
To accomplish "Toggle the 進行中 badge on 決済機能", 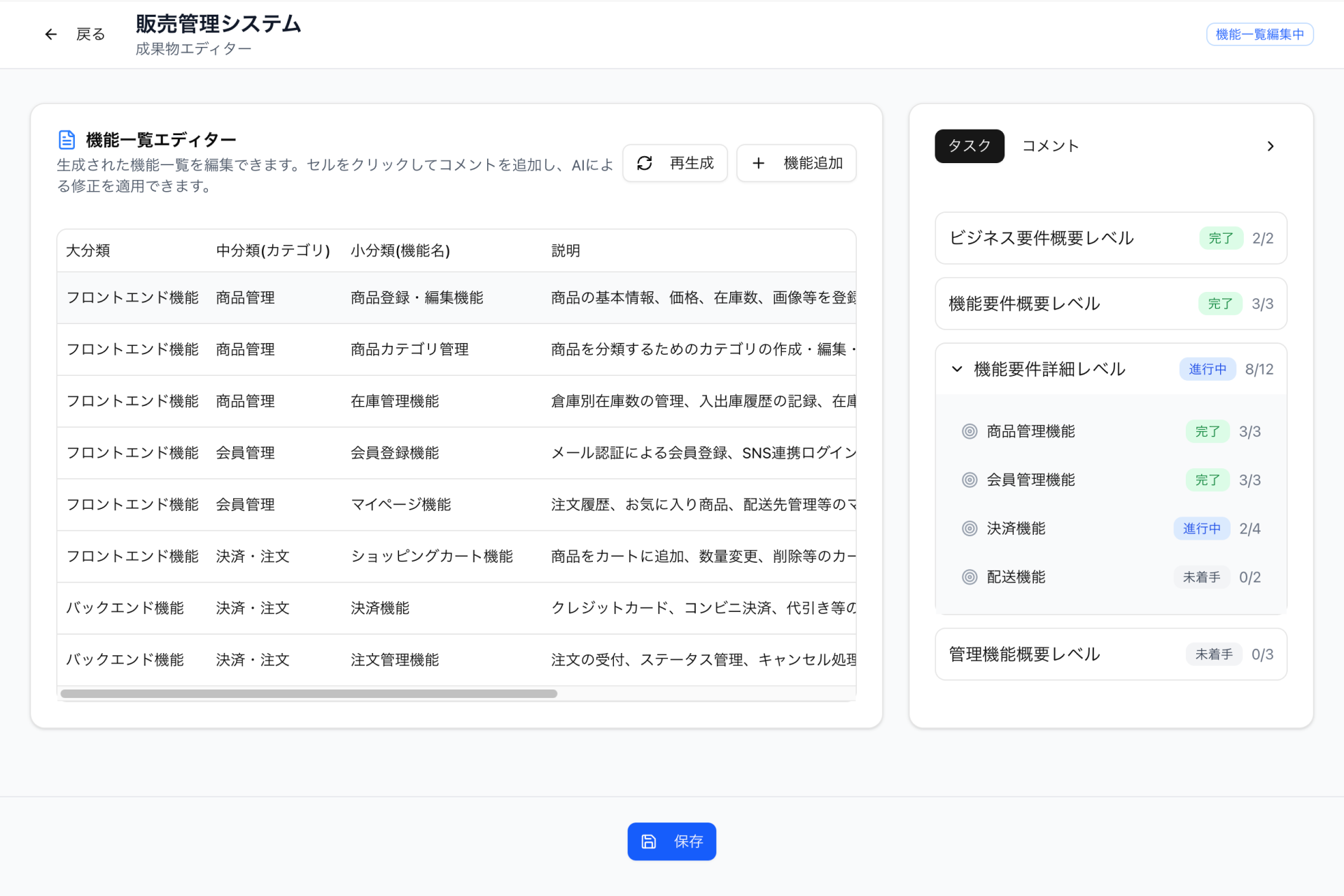I will (x=1202, y=528).
